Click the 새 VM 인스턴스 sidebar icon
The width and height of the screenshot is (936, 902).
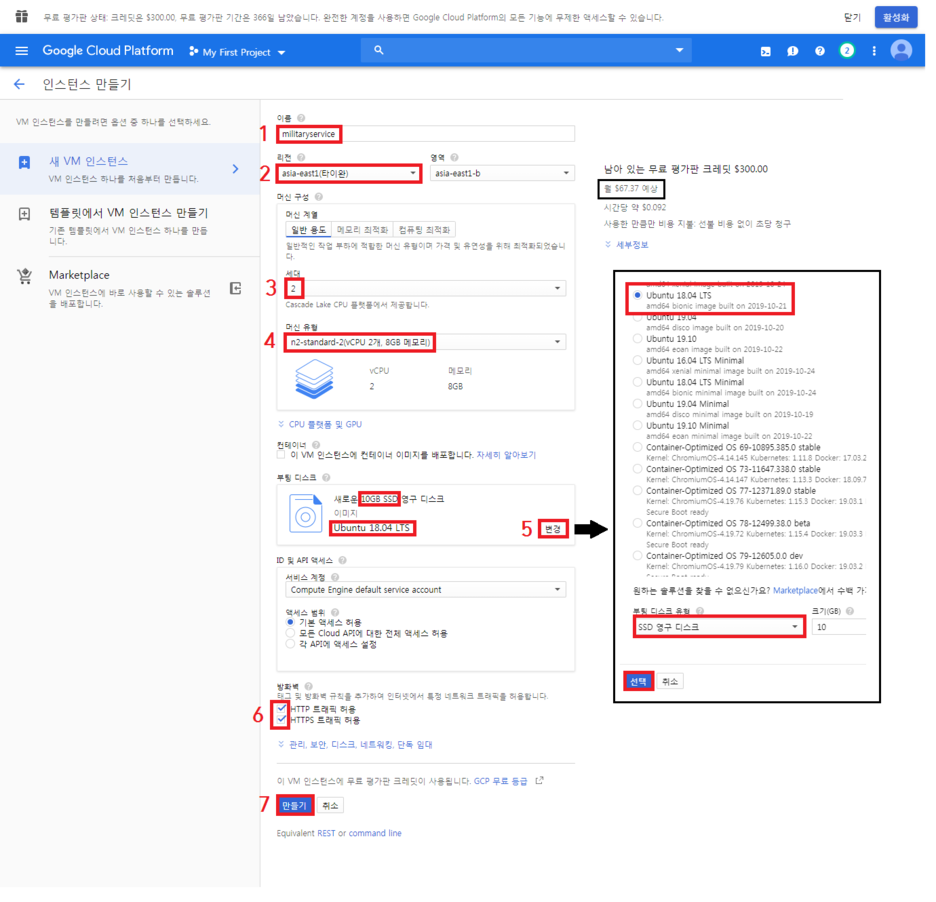[24, 164]
